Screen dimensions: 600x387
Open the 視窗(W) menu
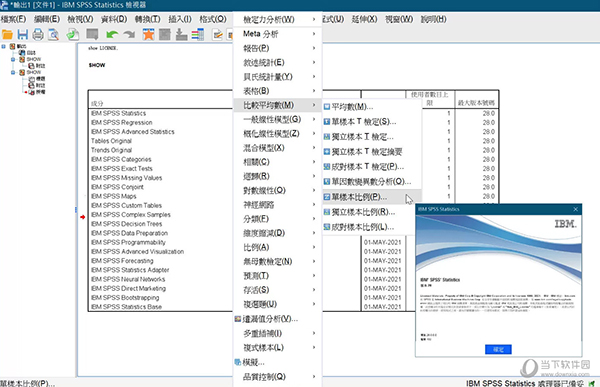point(399,19)
